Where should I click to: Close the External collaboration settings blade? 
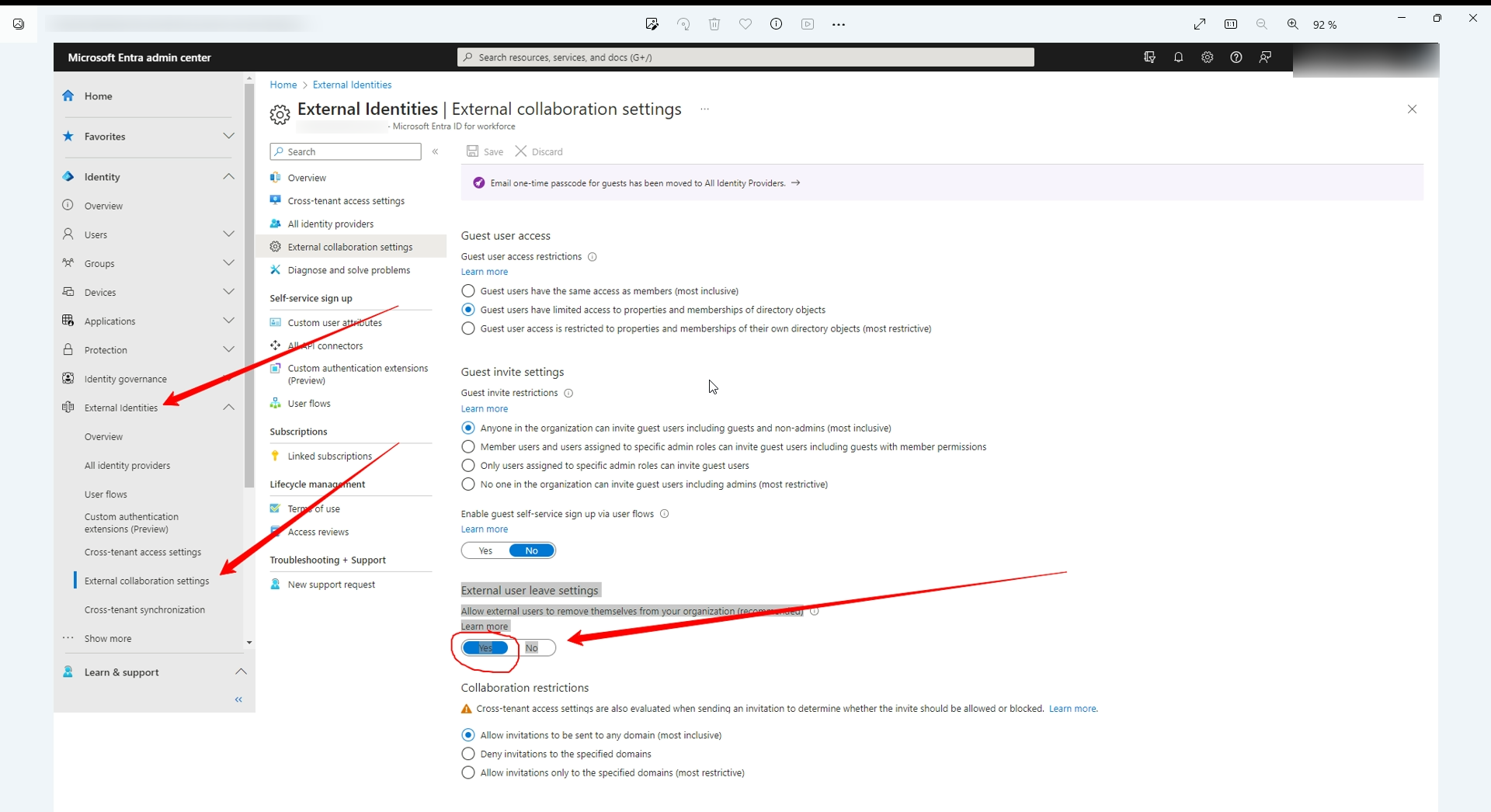(x=1413, y=109)
